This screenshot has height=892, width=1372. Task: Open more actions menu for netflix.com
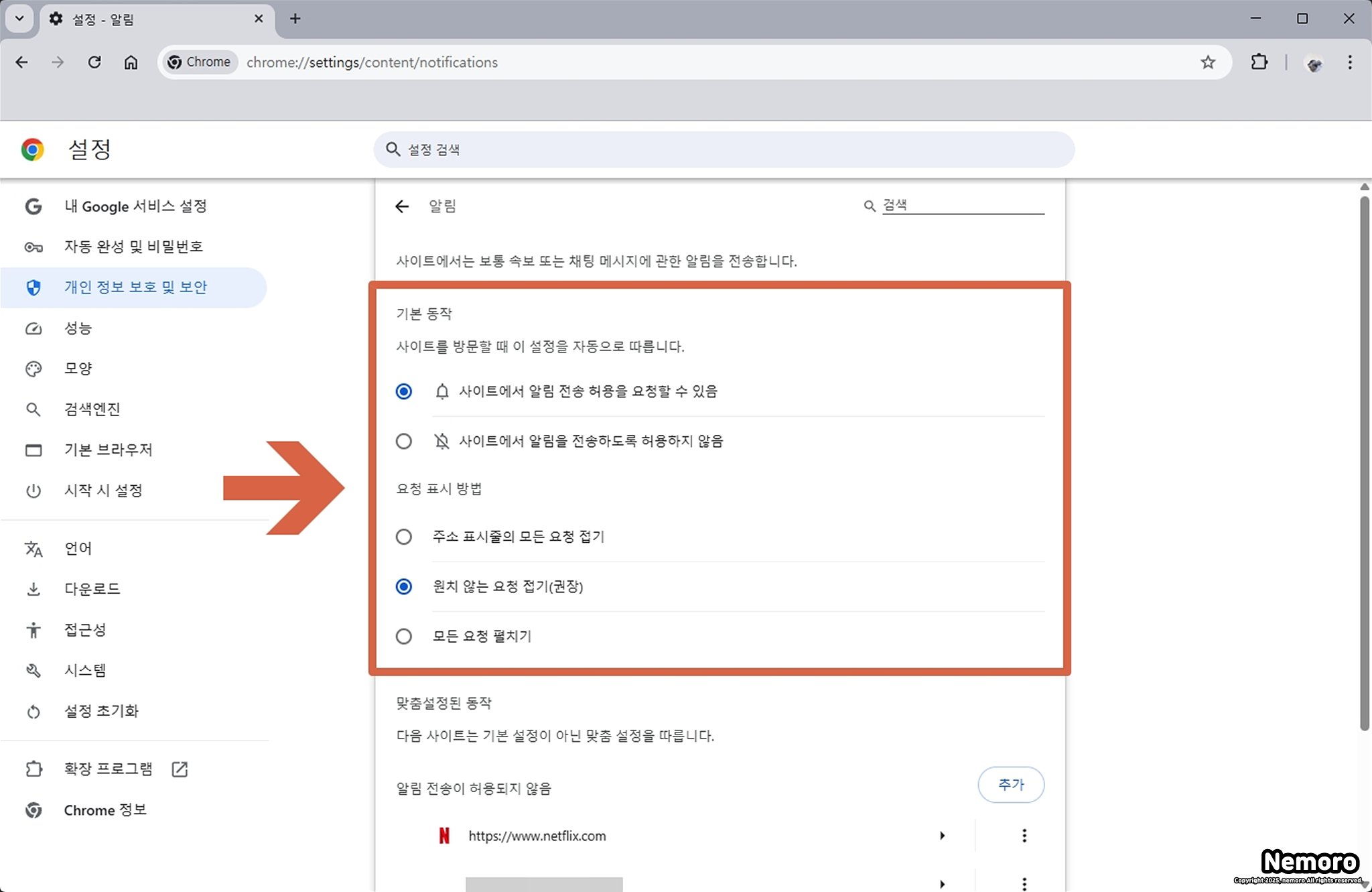coord(1024,836)
